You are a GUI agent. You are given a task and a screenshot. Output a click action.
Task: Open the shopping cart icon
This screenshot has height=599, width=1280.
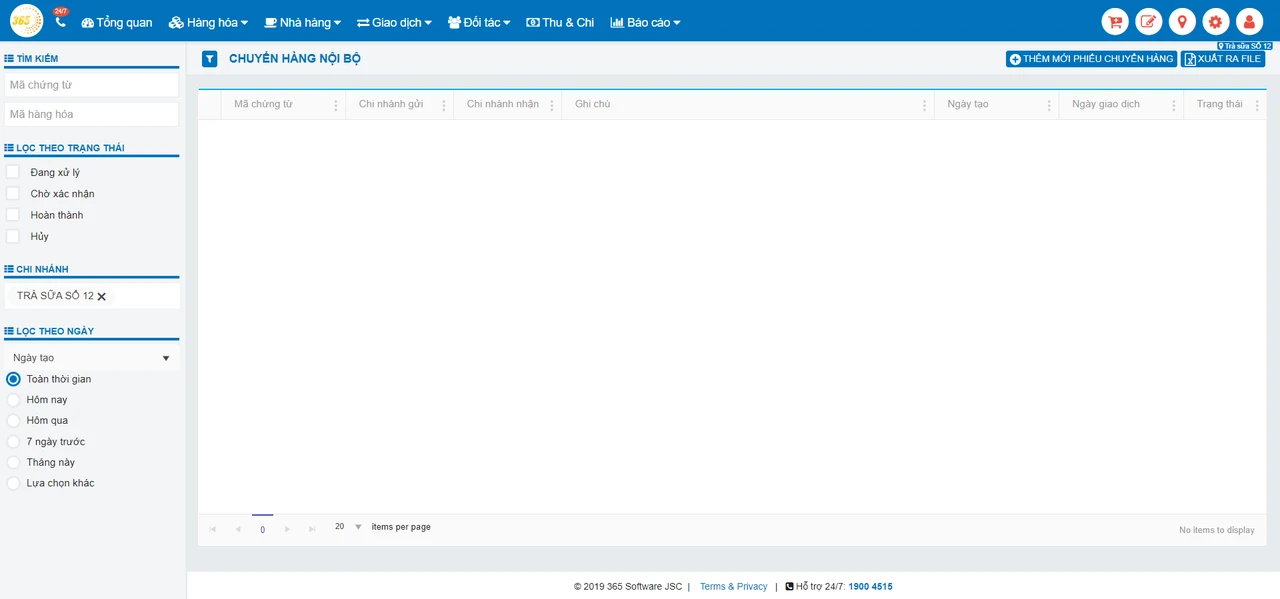[1114, 21]
